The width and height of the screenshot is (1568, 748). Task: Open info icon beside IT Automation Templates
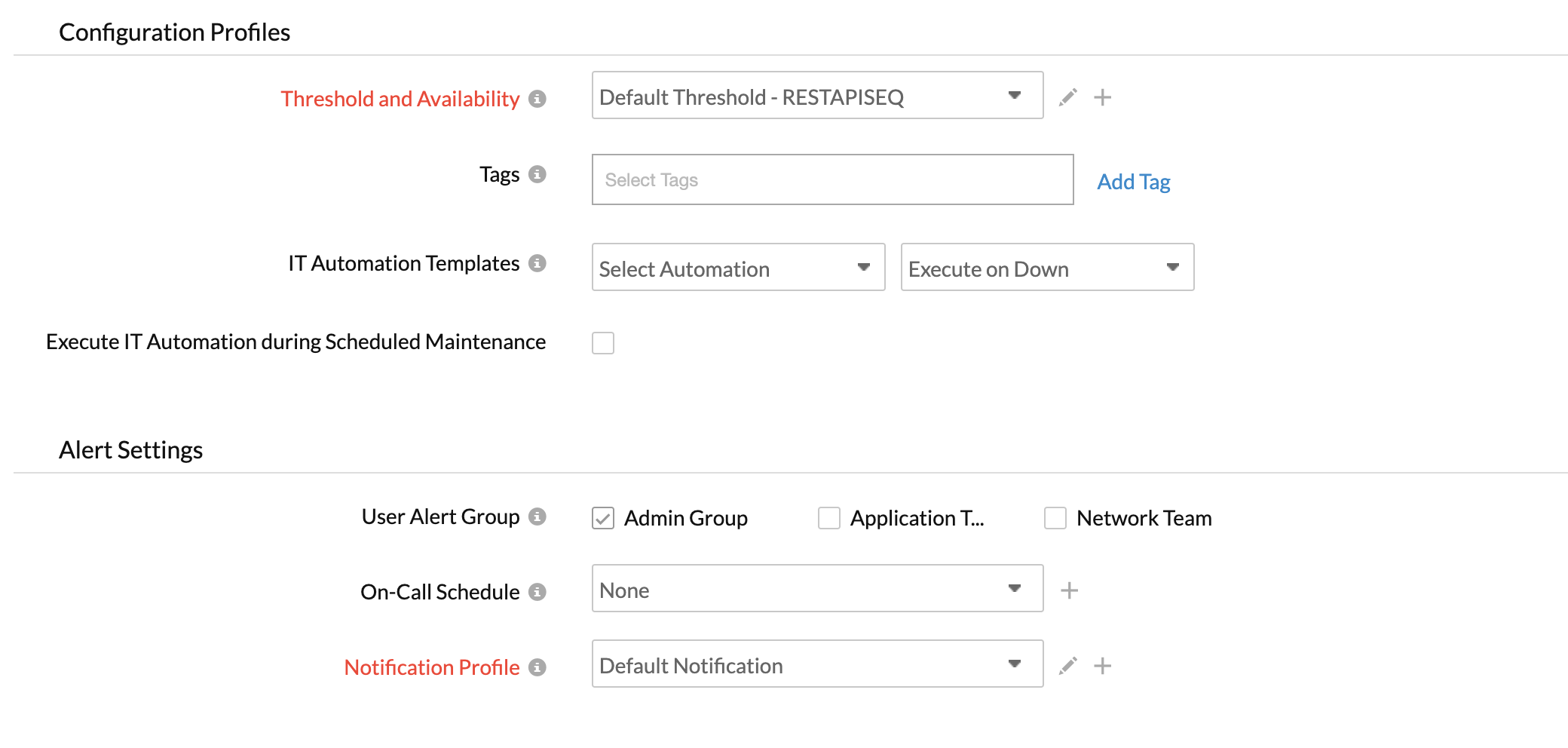(537, 263)
